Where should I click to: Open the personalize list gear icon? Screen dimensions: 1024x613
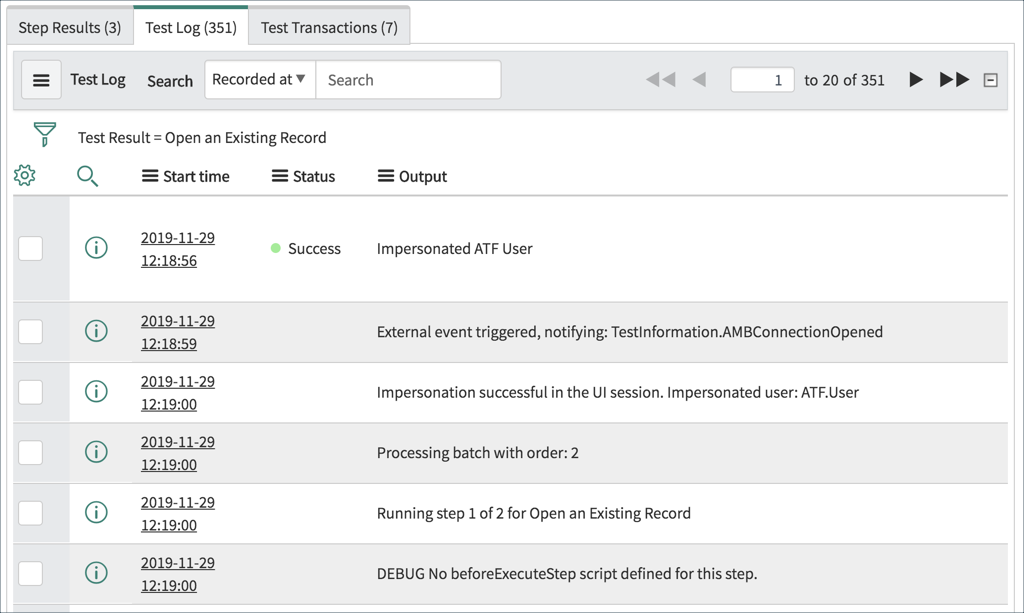[24, 174]
